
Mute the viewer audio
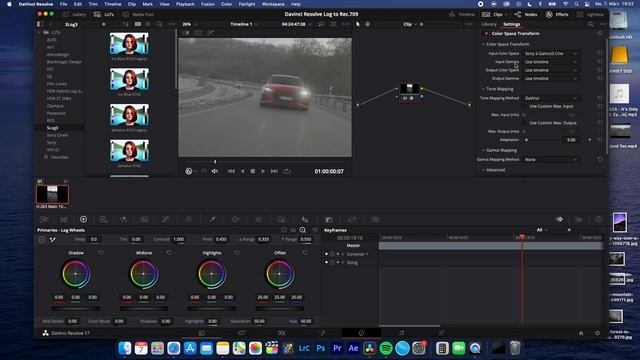click(215, 171)
